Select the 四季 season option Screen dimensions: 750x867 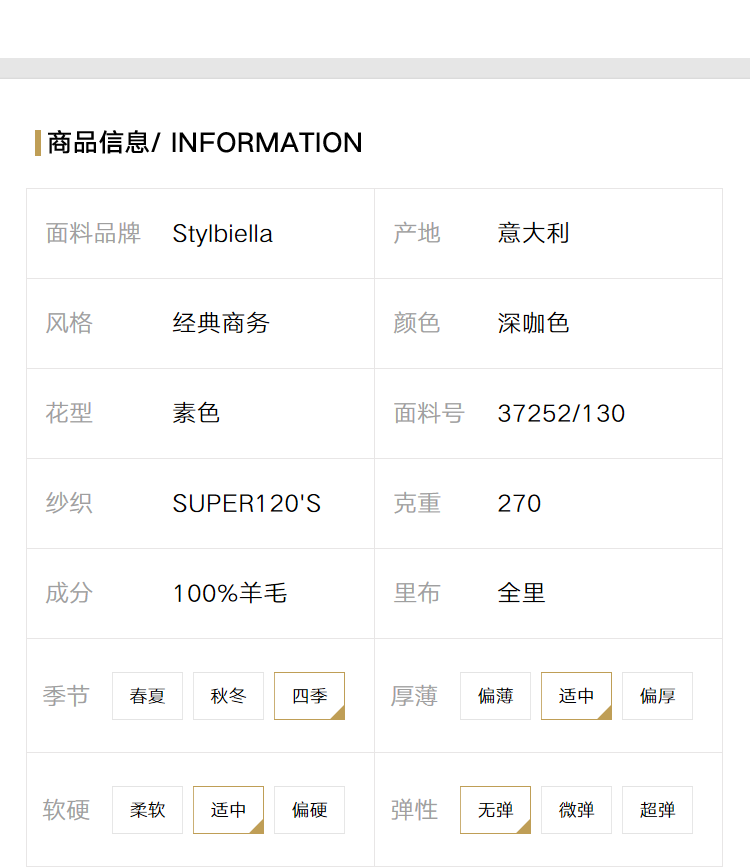coord(309,696)
